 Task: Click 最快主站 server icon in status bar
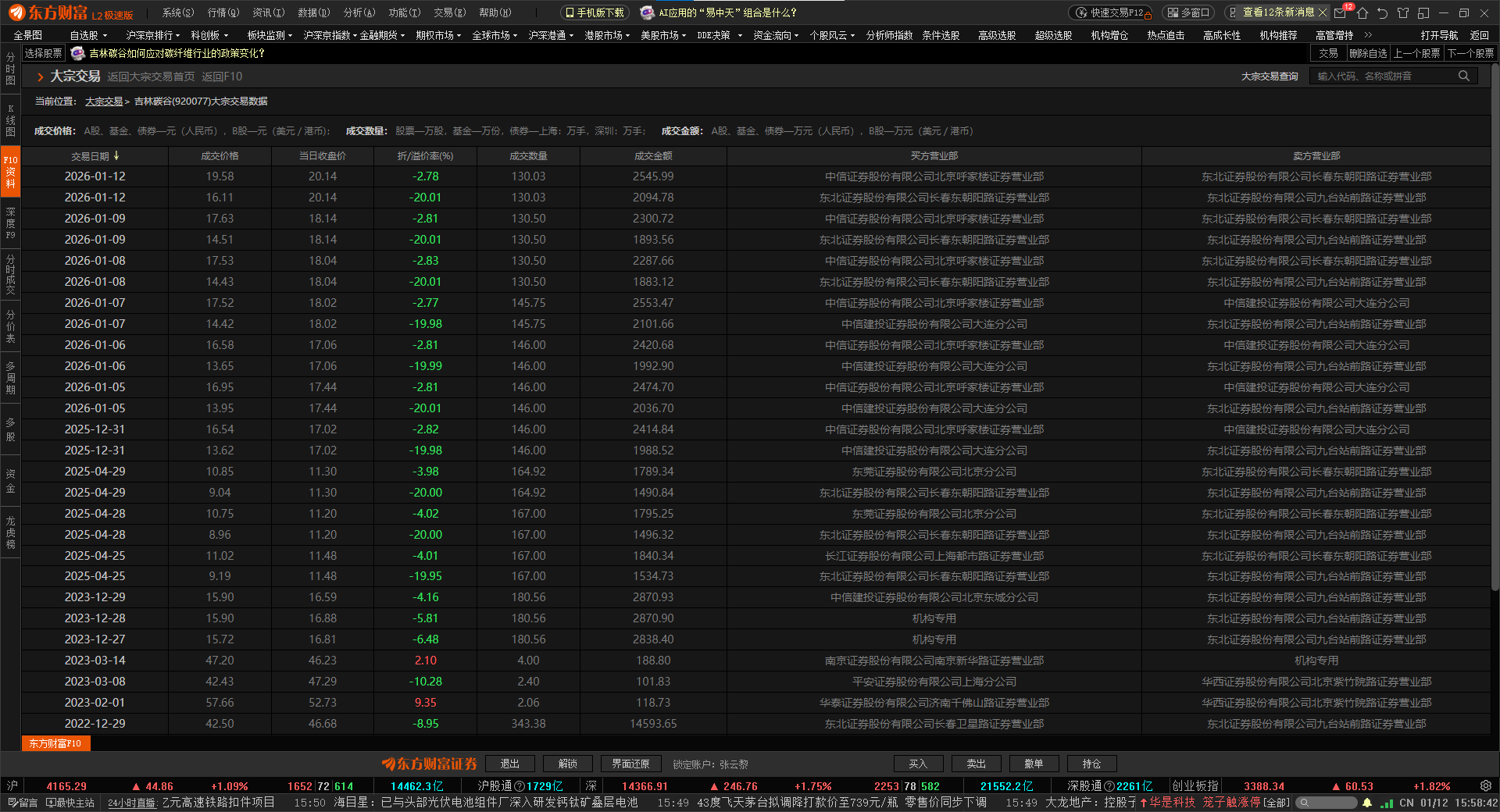(x=70, y=803)
